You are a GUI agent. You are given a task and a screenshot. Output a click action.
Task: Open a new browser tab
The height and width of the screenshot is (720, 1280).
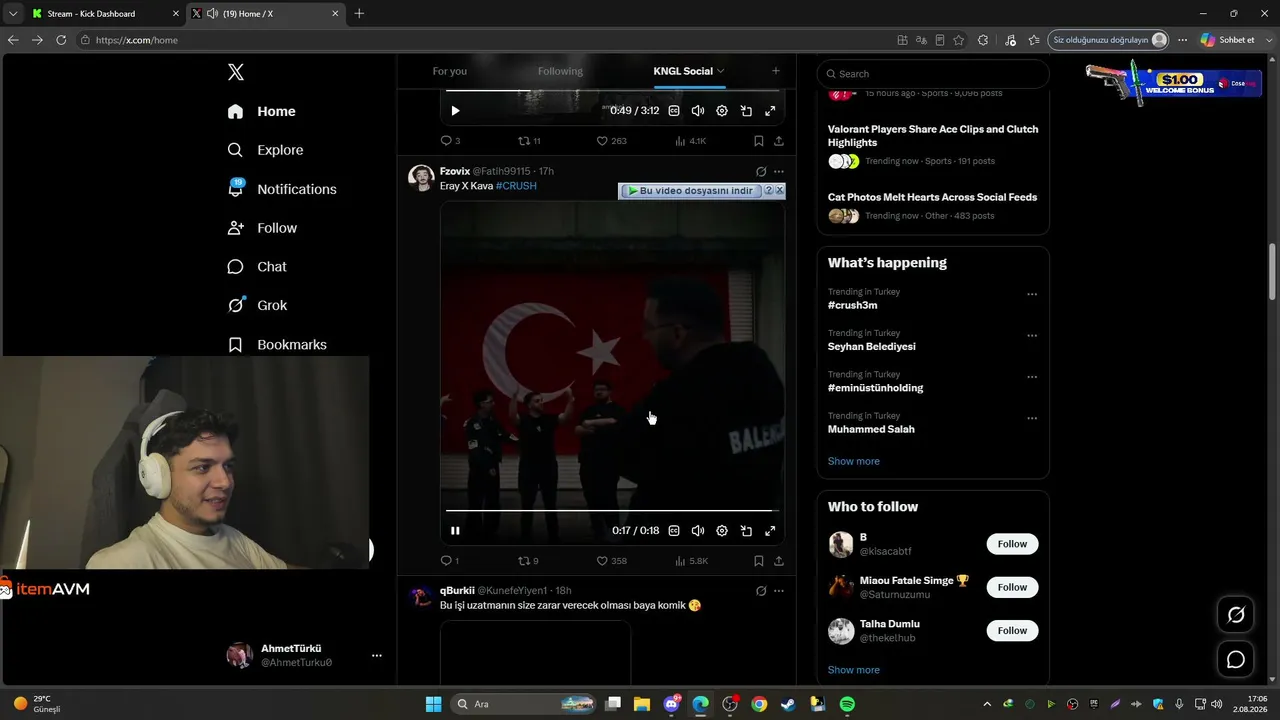click(x=359, y=14)
